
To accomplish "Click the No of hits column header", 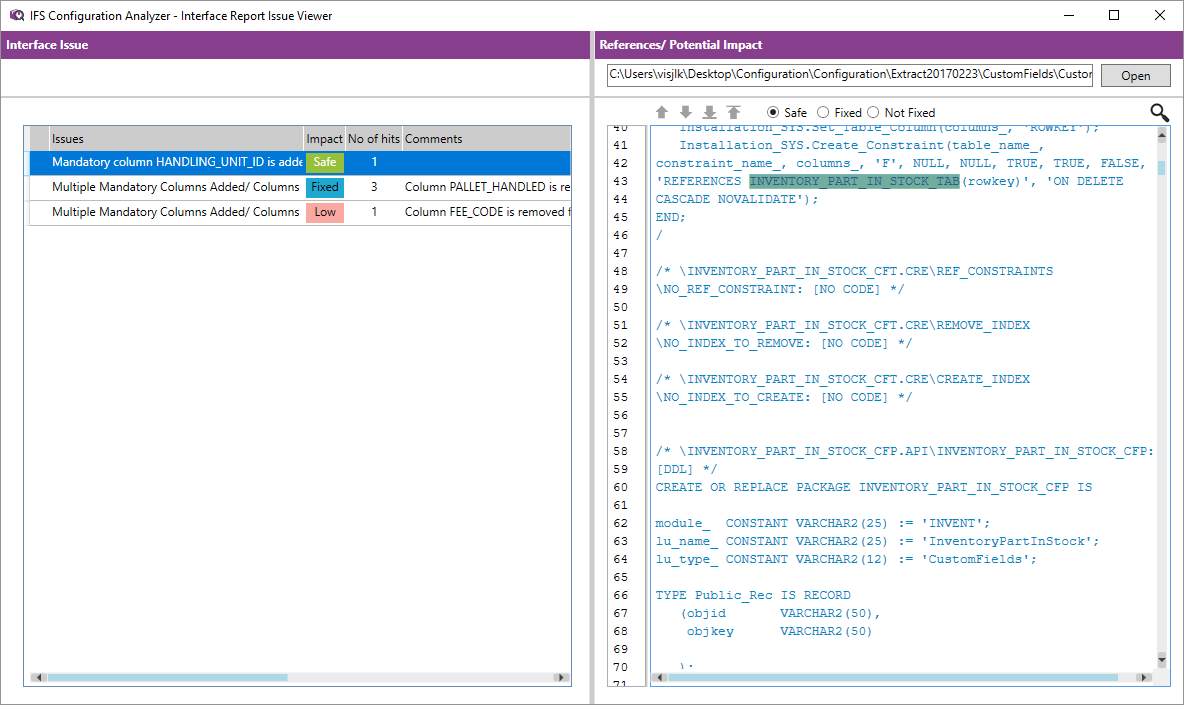I will point(373,139).
